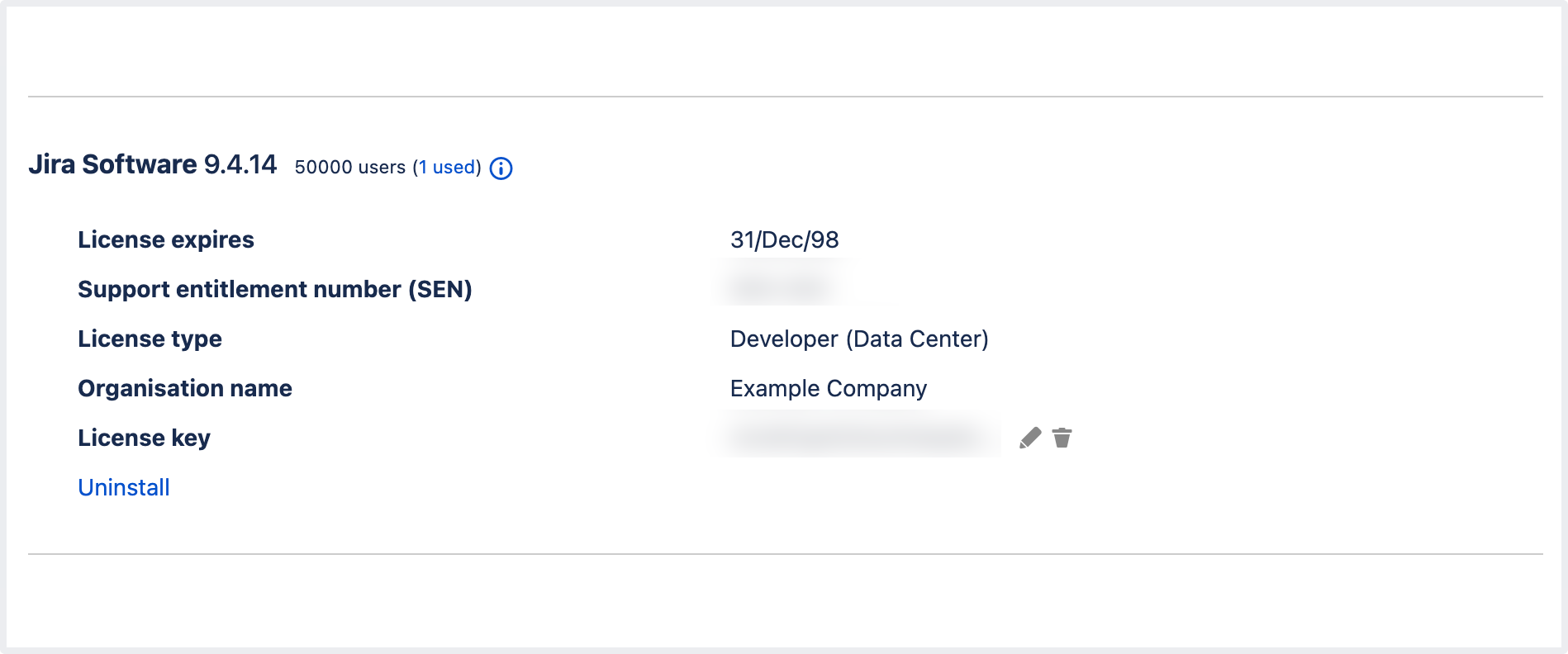The image size is (1568, 654).
Task: Edit the license key with pencil icon
Action: pyautogui.click(x=1030, y=438)
